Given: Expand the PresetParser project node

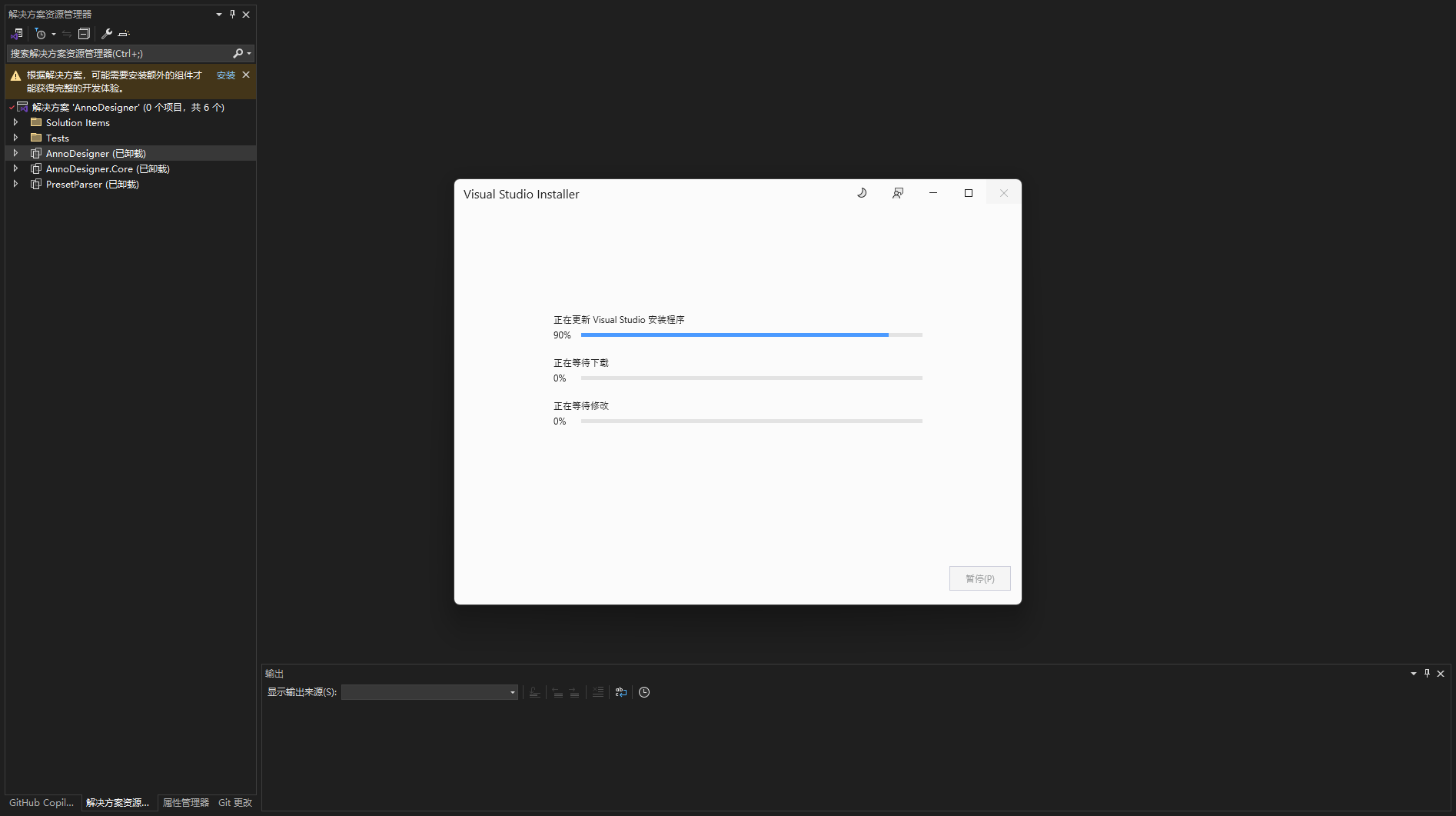Looking at the screenshot, I should (15, 184).
